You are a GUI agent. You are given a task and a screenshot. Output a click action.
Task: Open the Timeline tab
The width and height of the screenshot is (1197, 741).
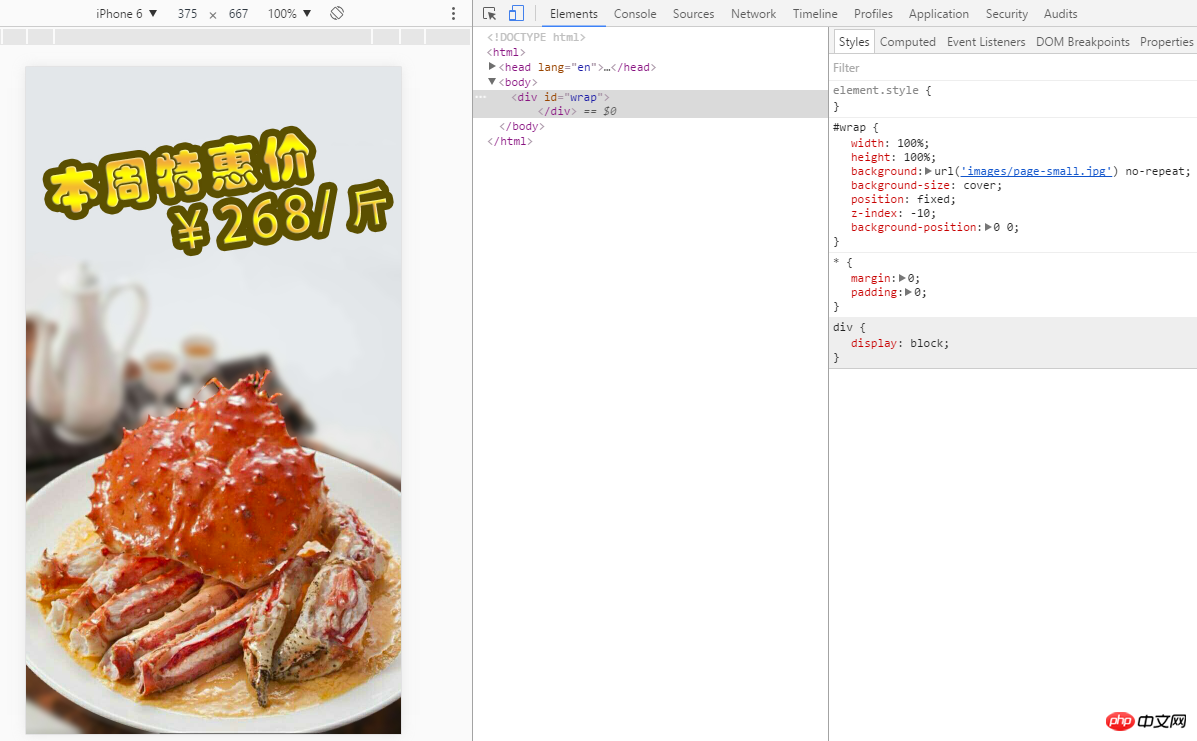tap(815, 14)
